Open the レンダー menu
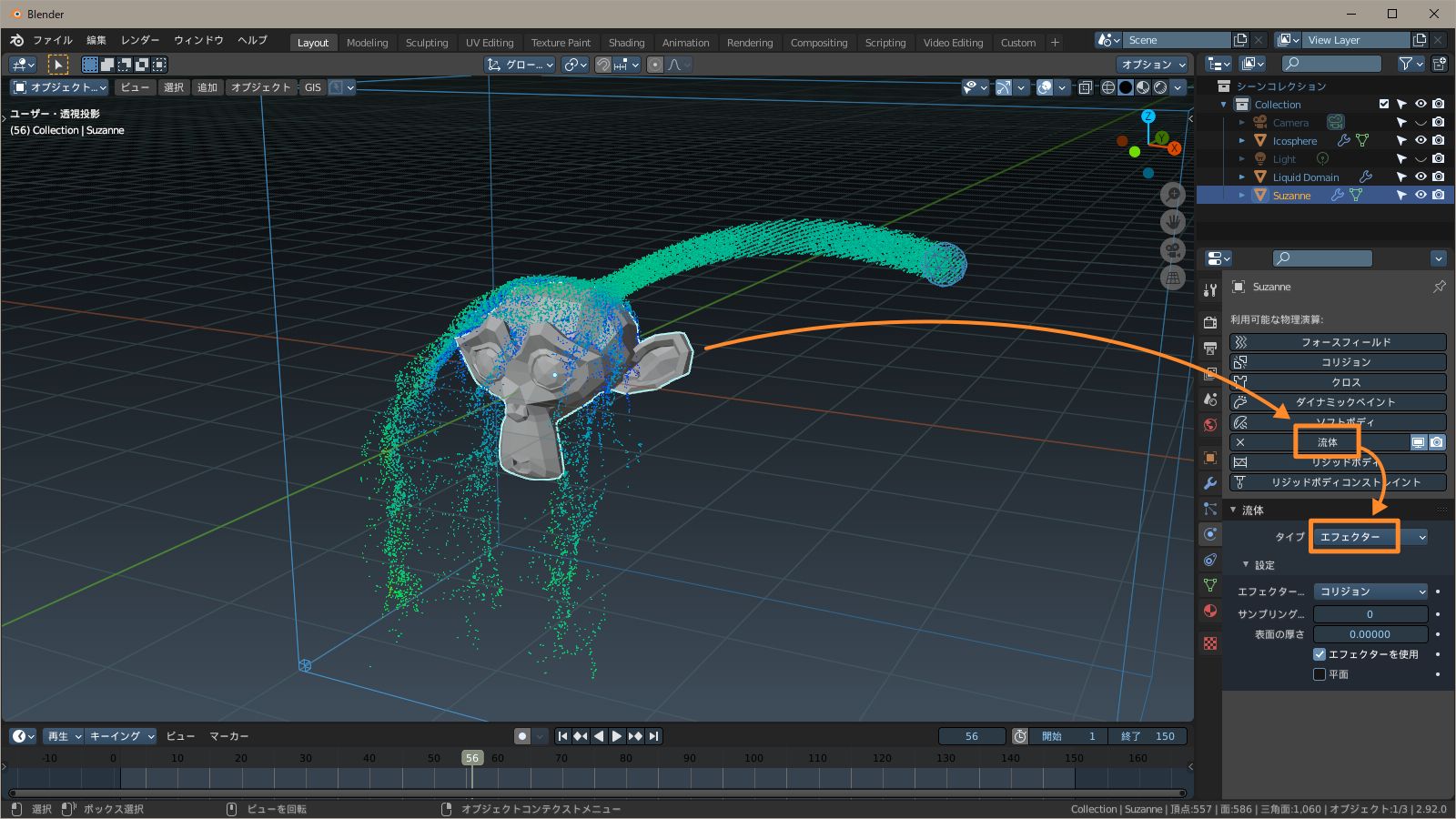This screenshot has height=819, width=1456. pyautogui.click(x=140, y=40)
